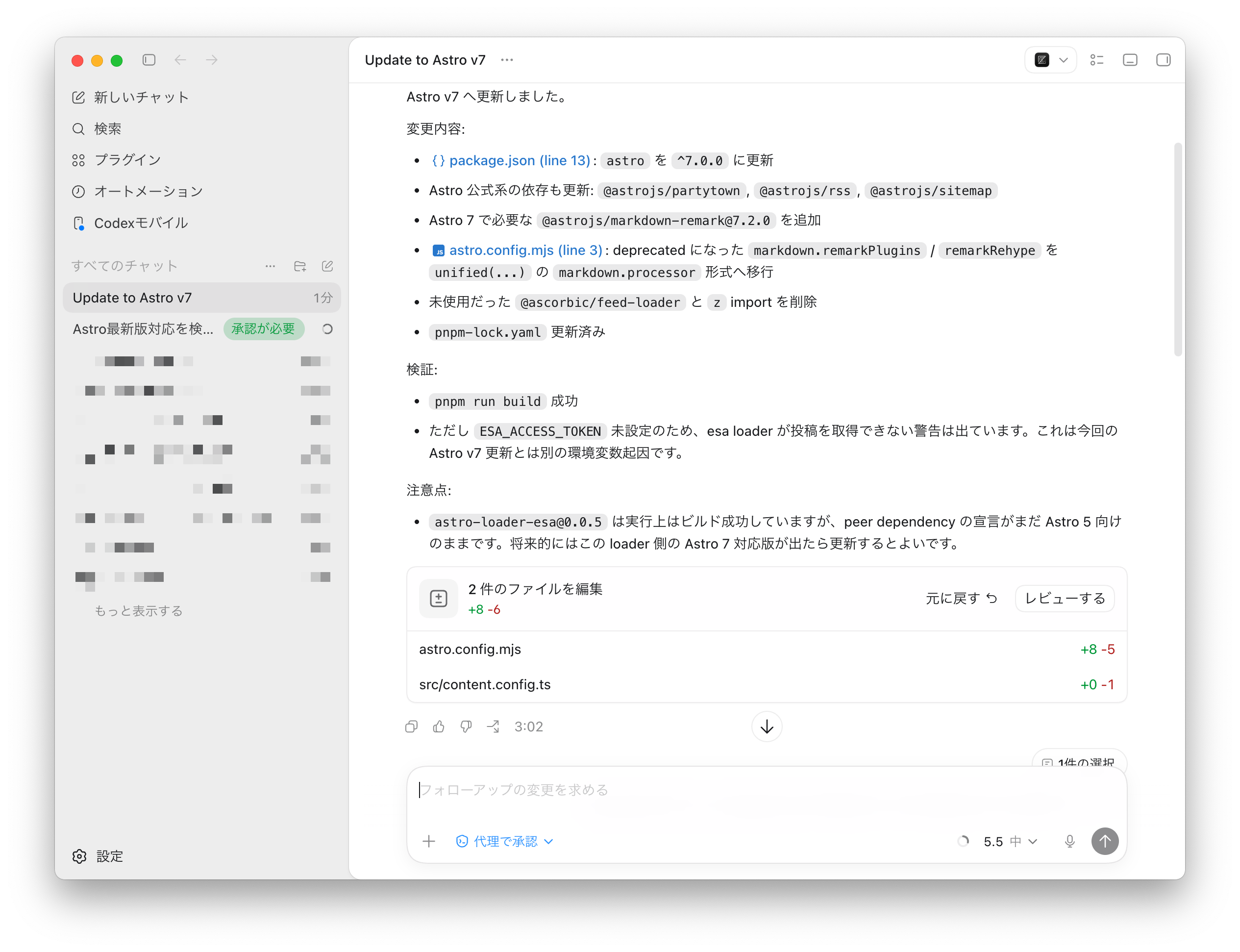Click the ESA_ACCESS_TOKEN code text

(540, 432)
